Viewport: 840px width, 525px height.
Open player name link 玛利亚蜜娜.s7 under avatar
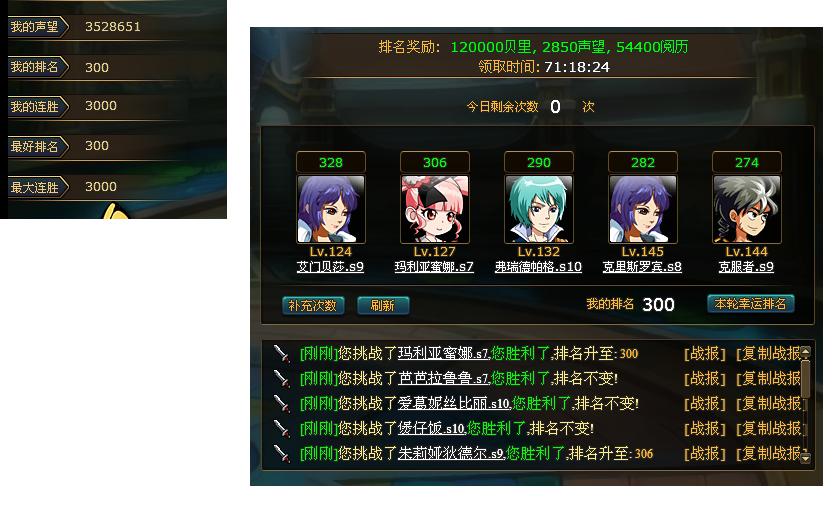(x=434, y=266)
